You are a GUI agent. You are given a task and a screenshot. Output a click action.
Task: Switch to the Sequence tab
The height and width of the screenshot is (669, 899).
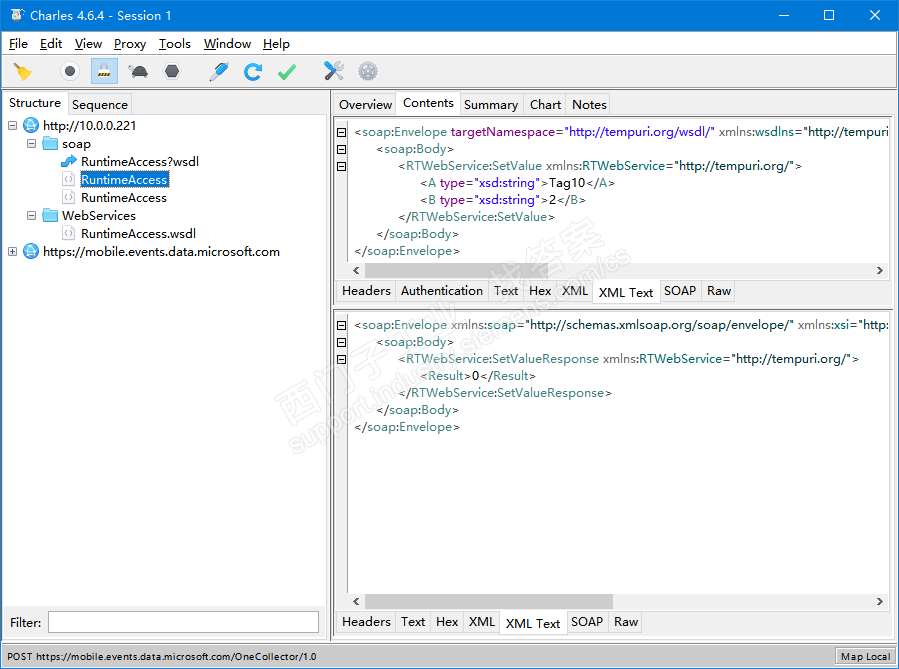pos(100,104)
